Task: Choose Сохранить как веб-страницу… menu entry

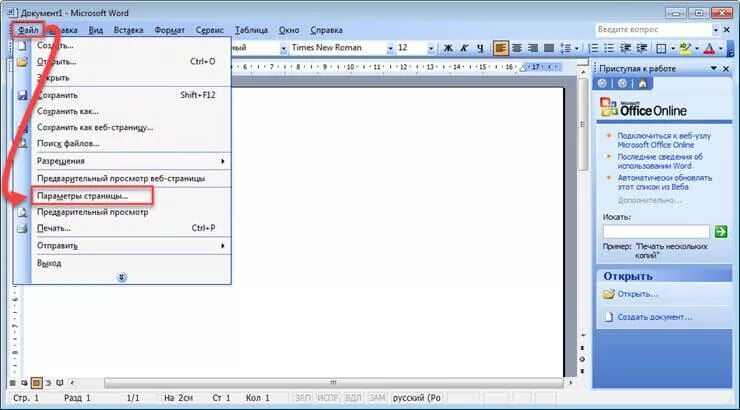Action: pyautogui.click(x=132, y=127)
